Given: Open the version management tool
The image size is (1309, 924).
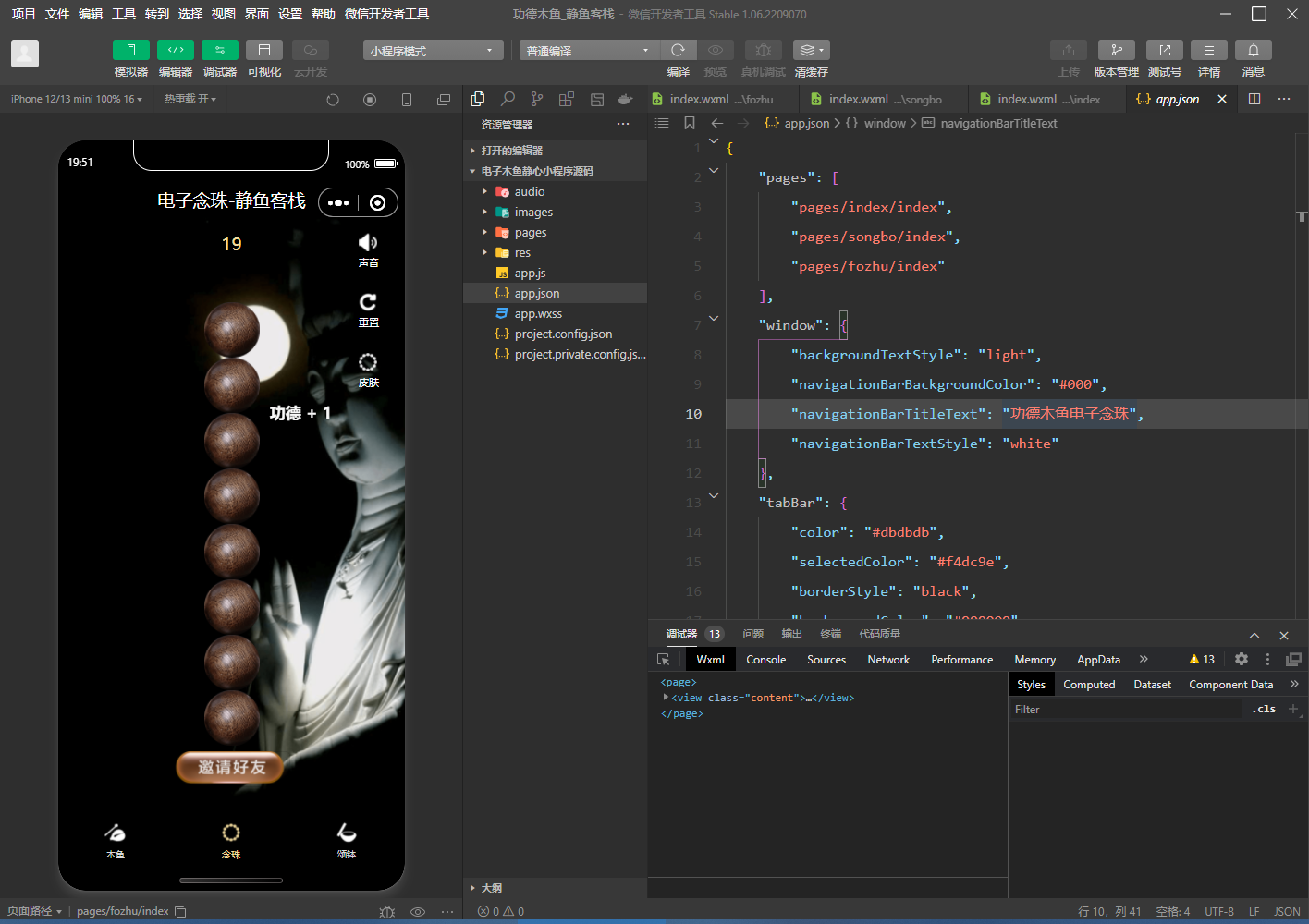Looking at the screenshot, I should (1116, 50).
